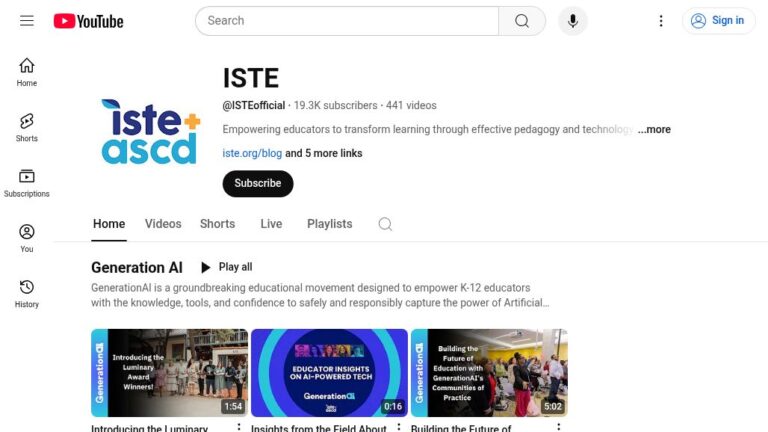
Task: Play all Generation AI videos
Action: coord(226,267)
